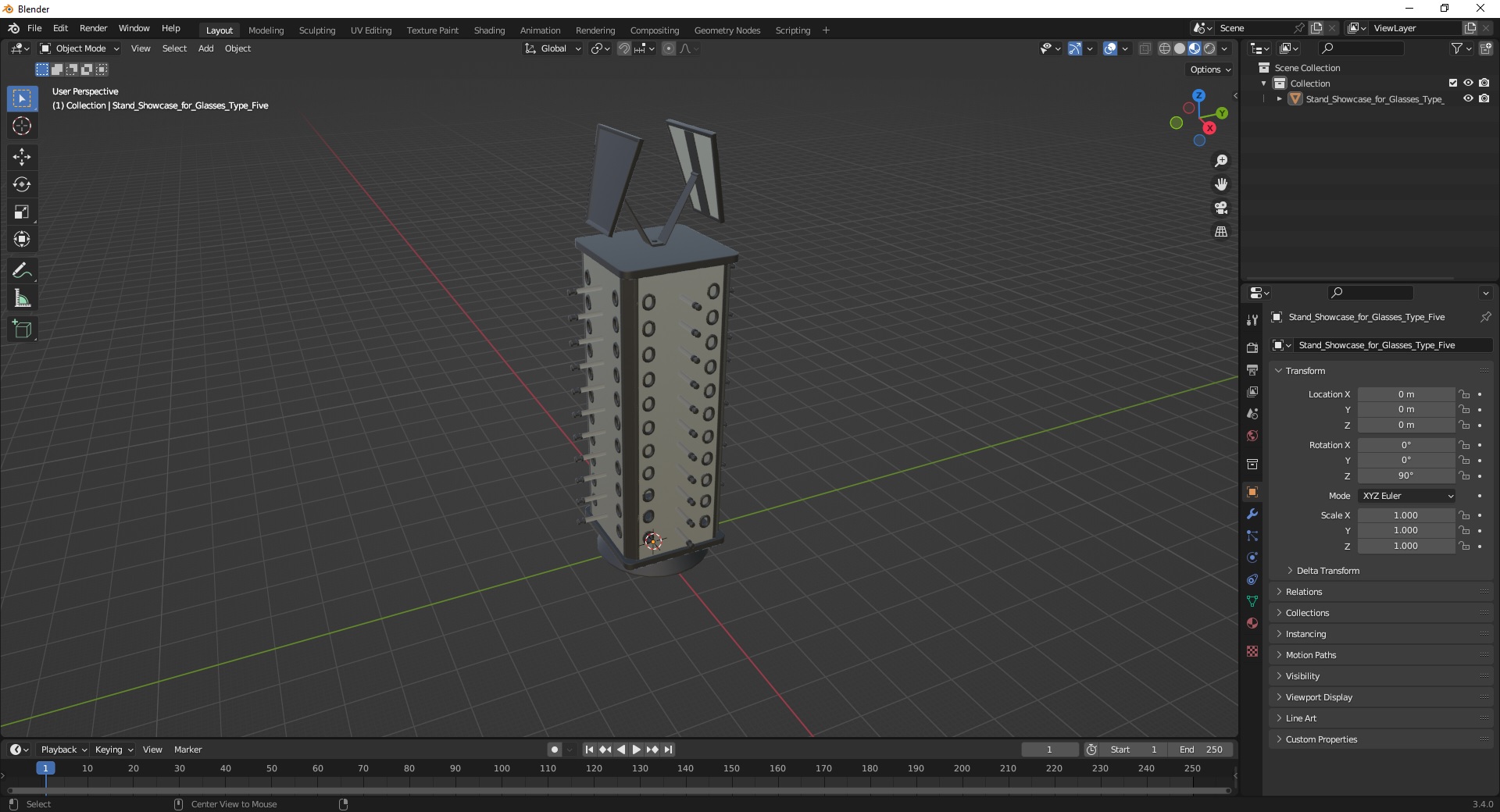The image size is (1500, 812).
Task: Click the current frame field showing 1
Action: pos(1049,750)
